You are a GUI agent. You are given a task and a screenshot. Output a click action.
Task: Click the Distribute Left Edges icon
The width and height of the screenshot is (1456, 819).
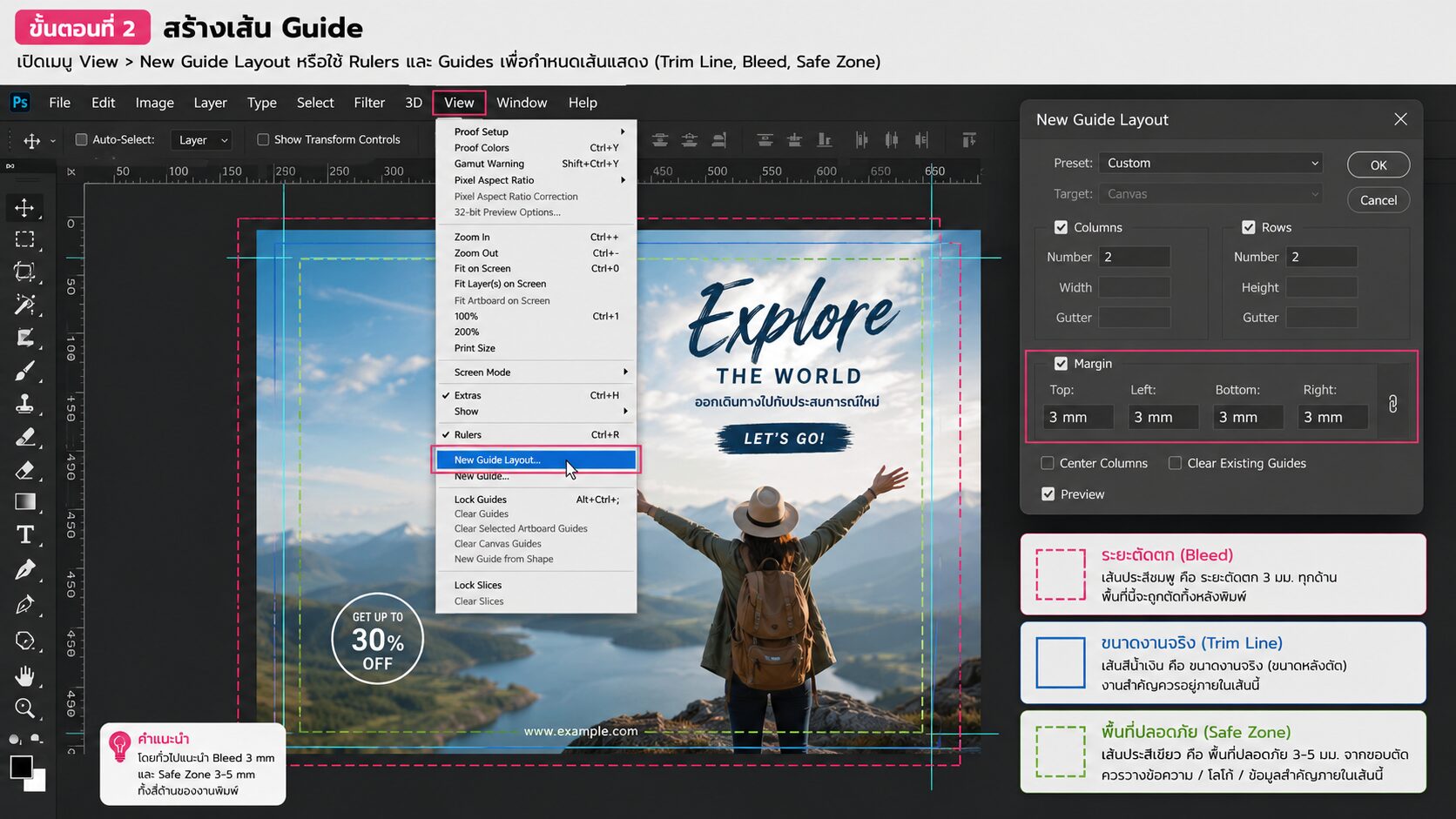coord(861,140)
